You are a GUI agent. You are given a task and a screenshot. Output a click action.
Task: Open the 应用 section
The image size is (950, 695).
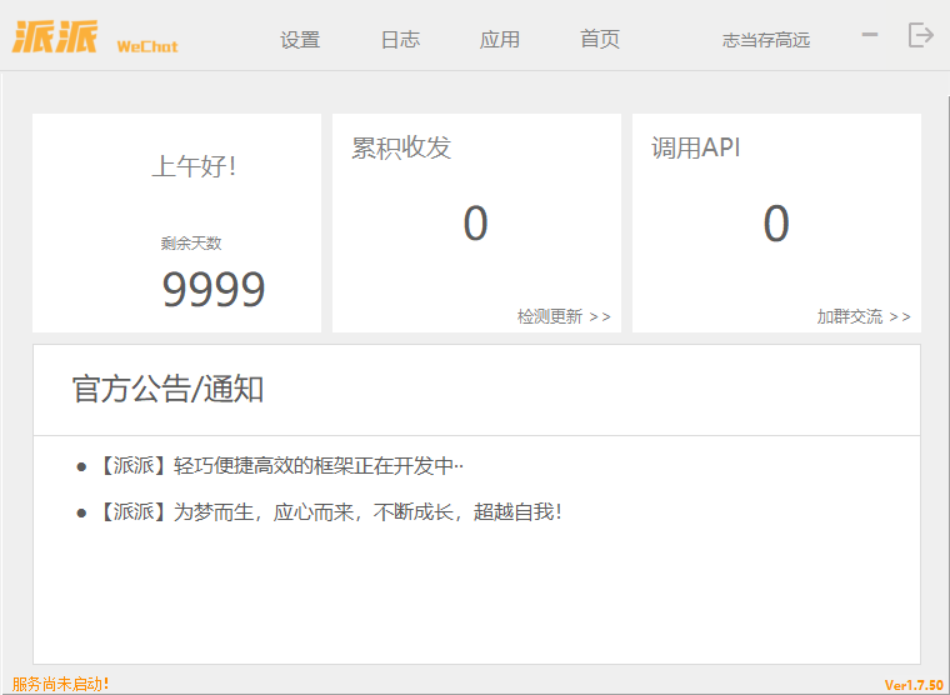point(500,40)
